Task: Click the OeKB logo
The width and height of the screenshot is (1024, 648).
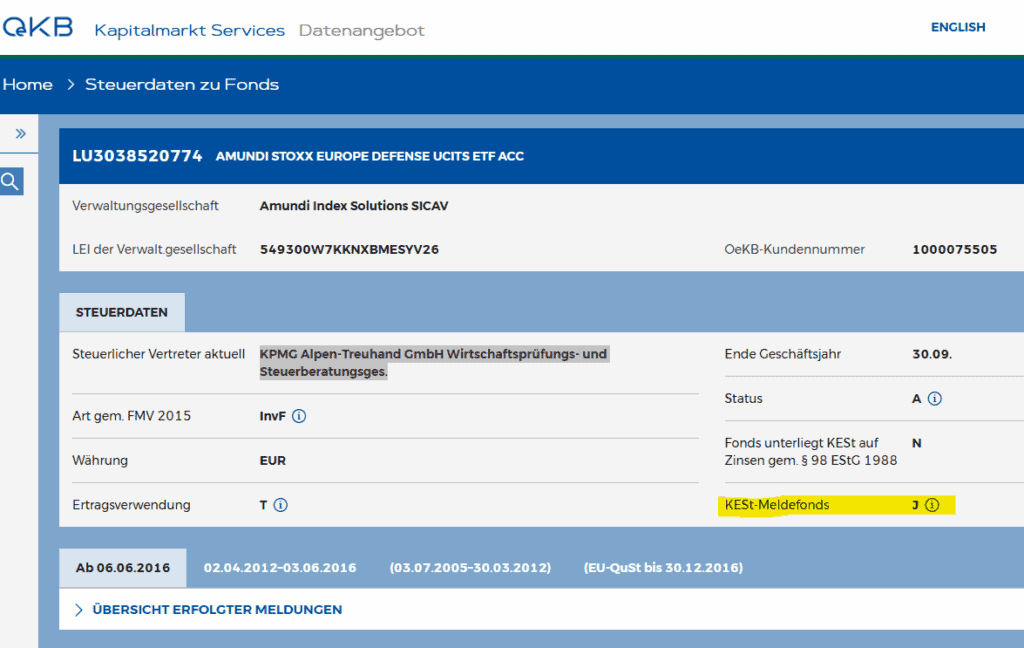Action: click(x=37, y=27)
